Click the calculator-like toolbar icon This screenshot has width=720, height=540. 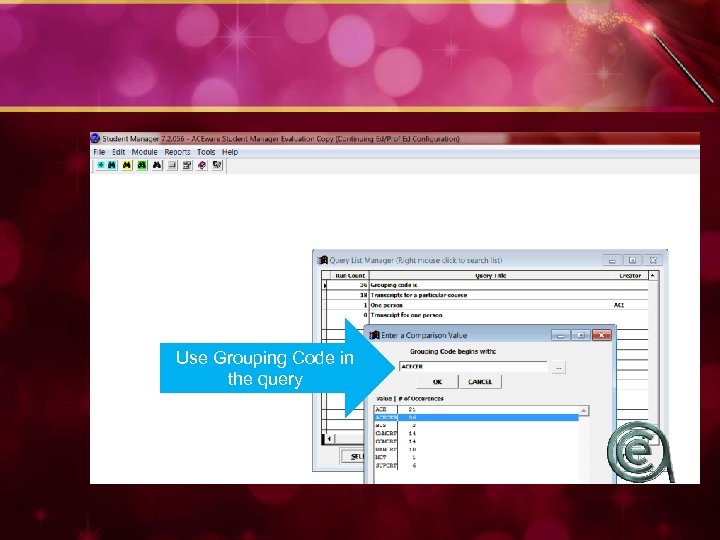point(186,165)
